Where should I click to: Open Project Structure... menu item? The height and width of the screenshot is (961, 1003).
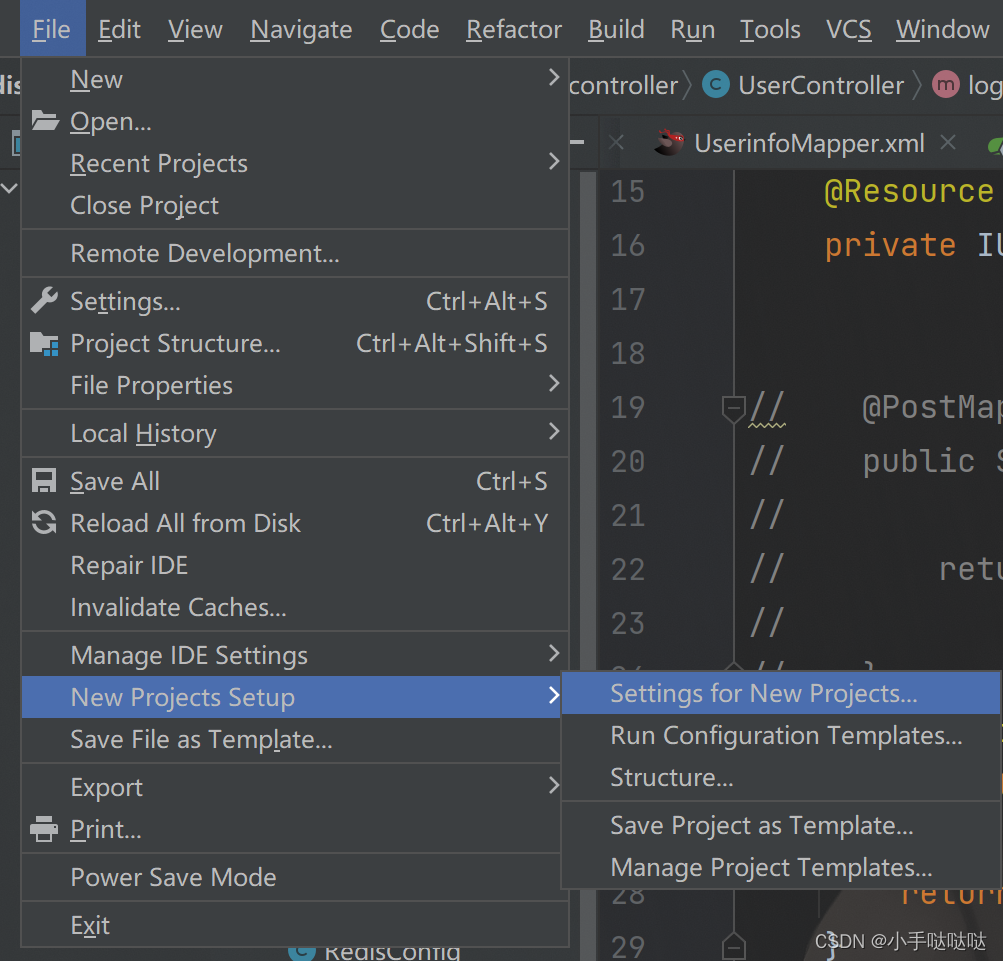295,344
